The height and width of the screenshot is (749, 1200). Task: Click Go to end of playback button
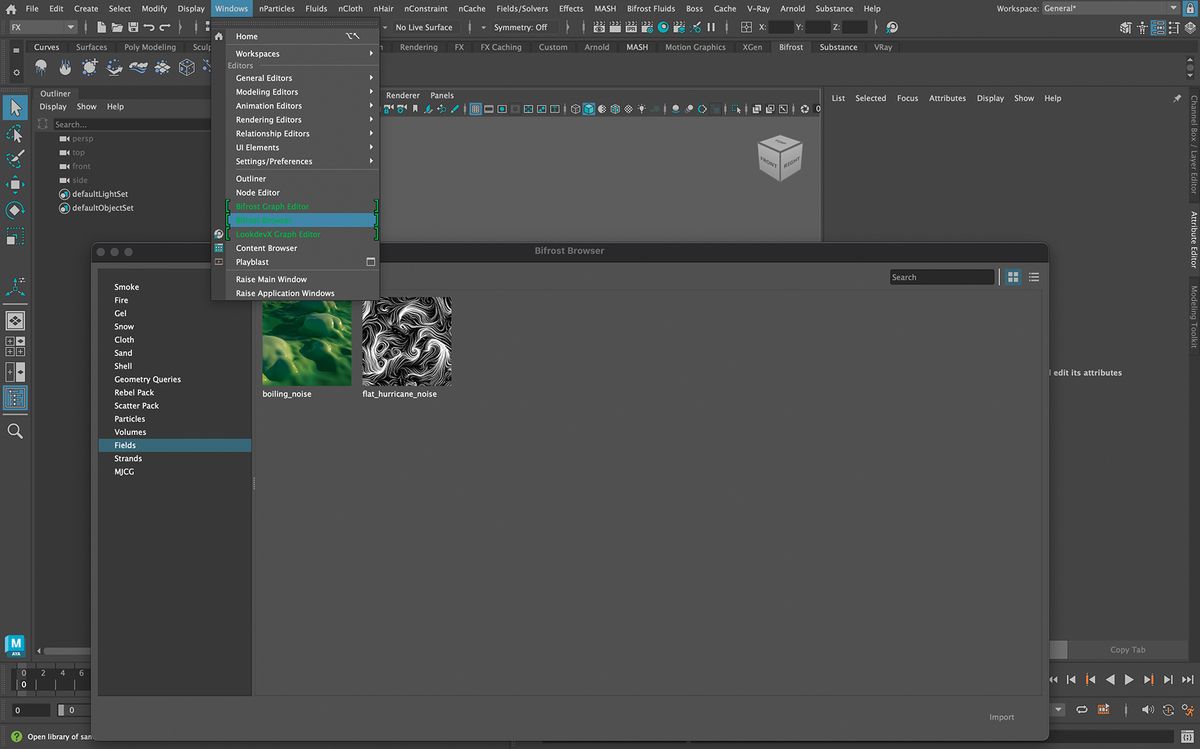click(1186, 680)
